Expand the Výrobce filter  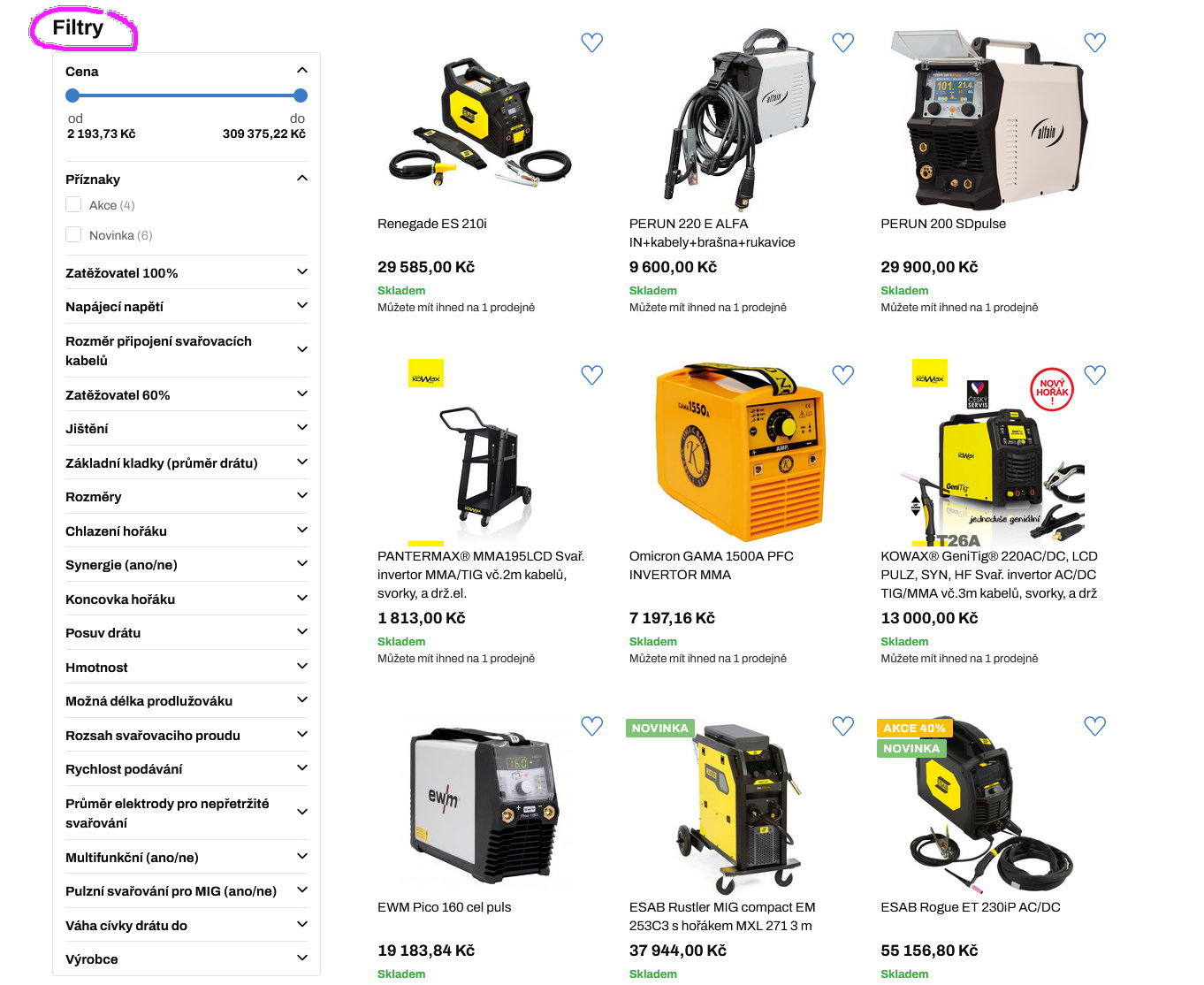coord(187,958)
